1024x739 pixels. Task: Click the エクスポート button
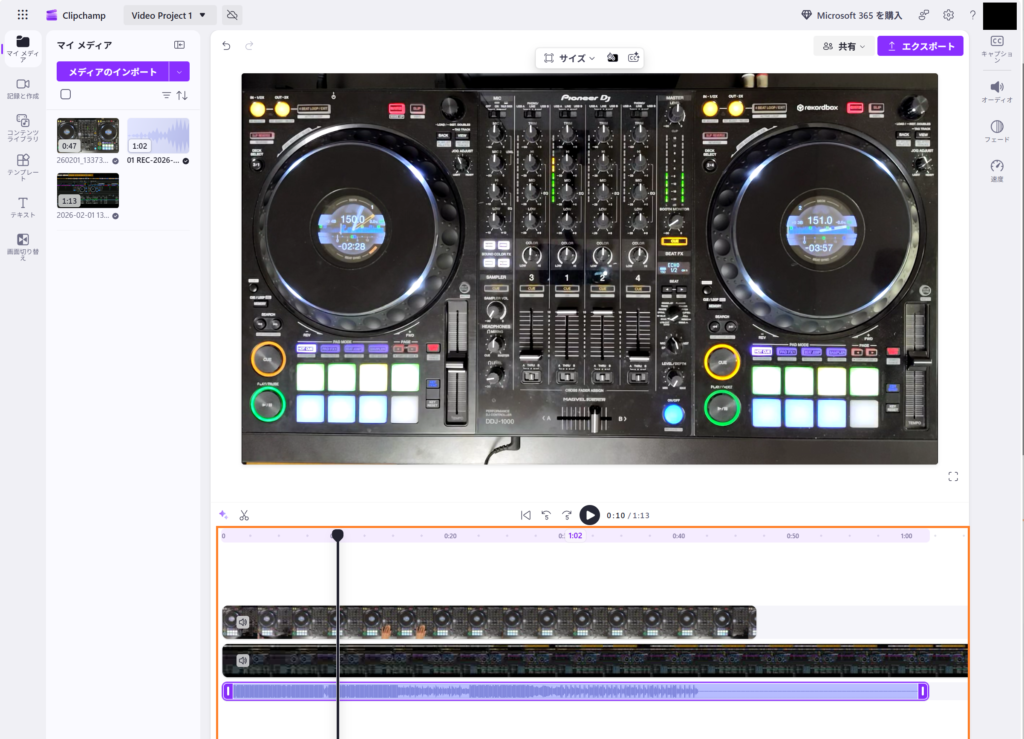tap(920, 46)
